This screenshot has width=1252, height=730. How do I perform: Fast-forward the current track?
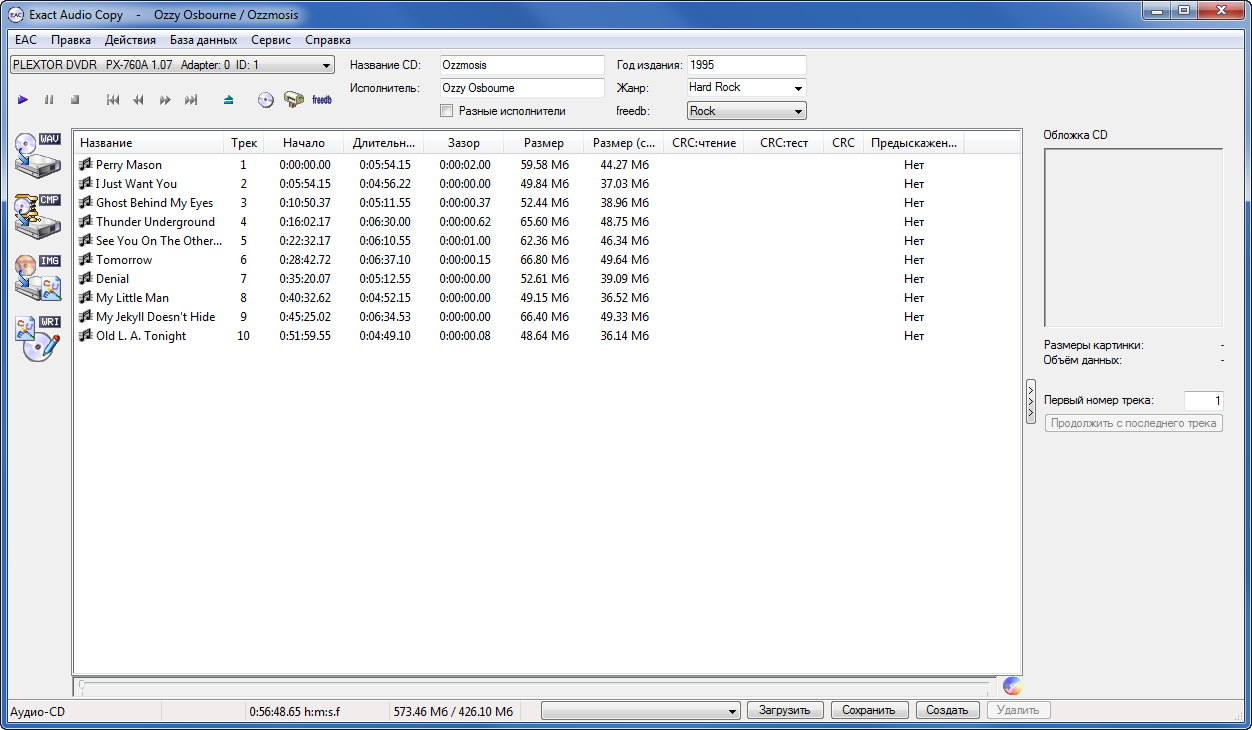[165, 100]
